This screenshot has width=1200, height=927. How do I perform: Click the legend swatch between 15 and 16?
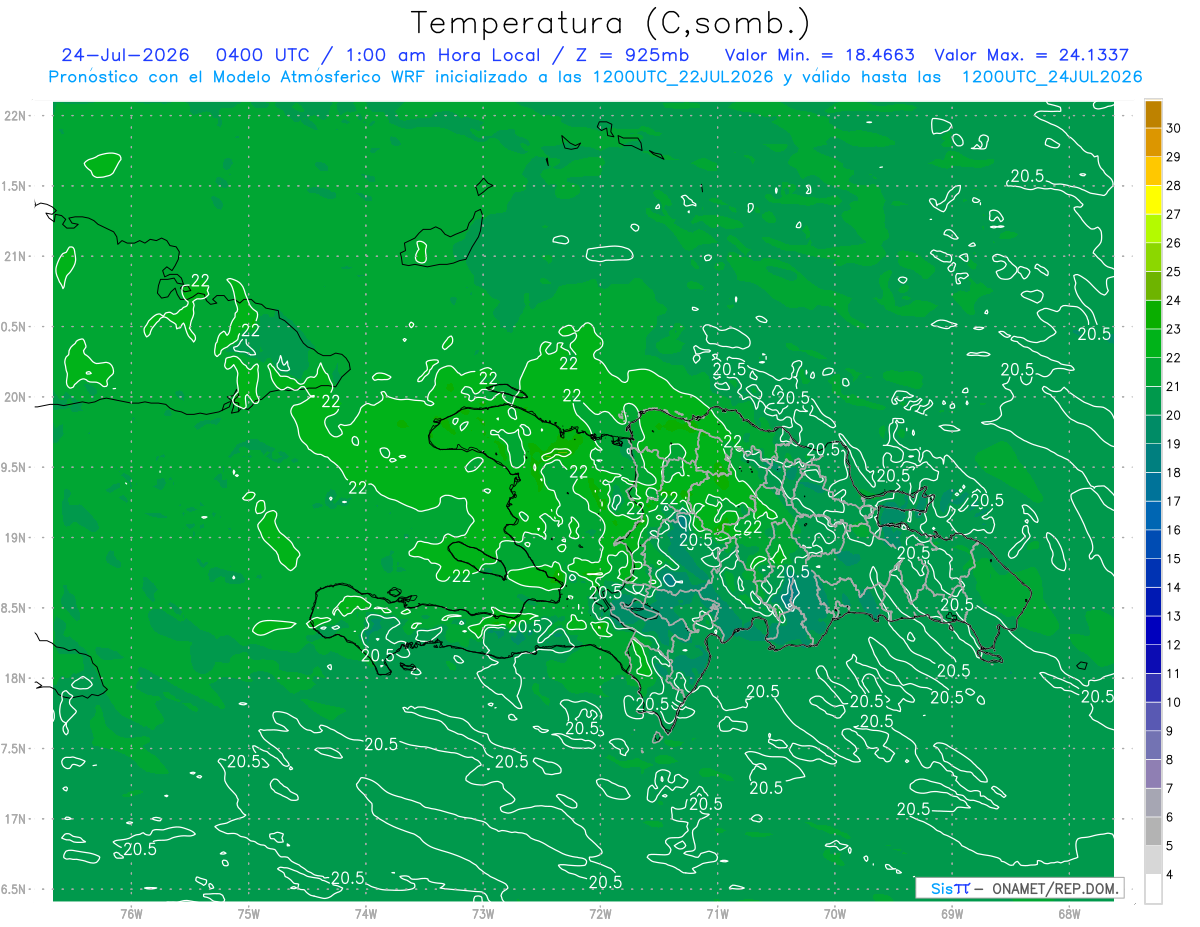tap(1153, 545)
